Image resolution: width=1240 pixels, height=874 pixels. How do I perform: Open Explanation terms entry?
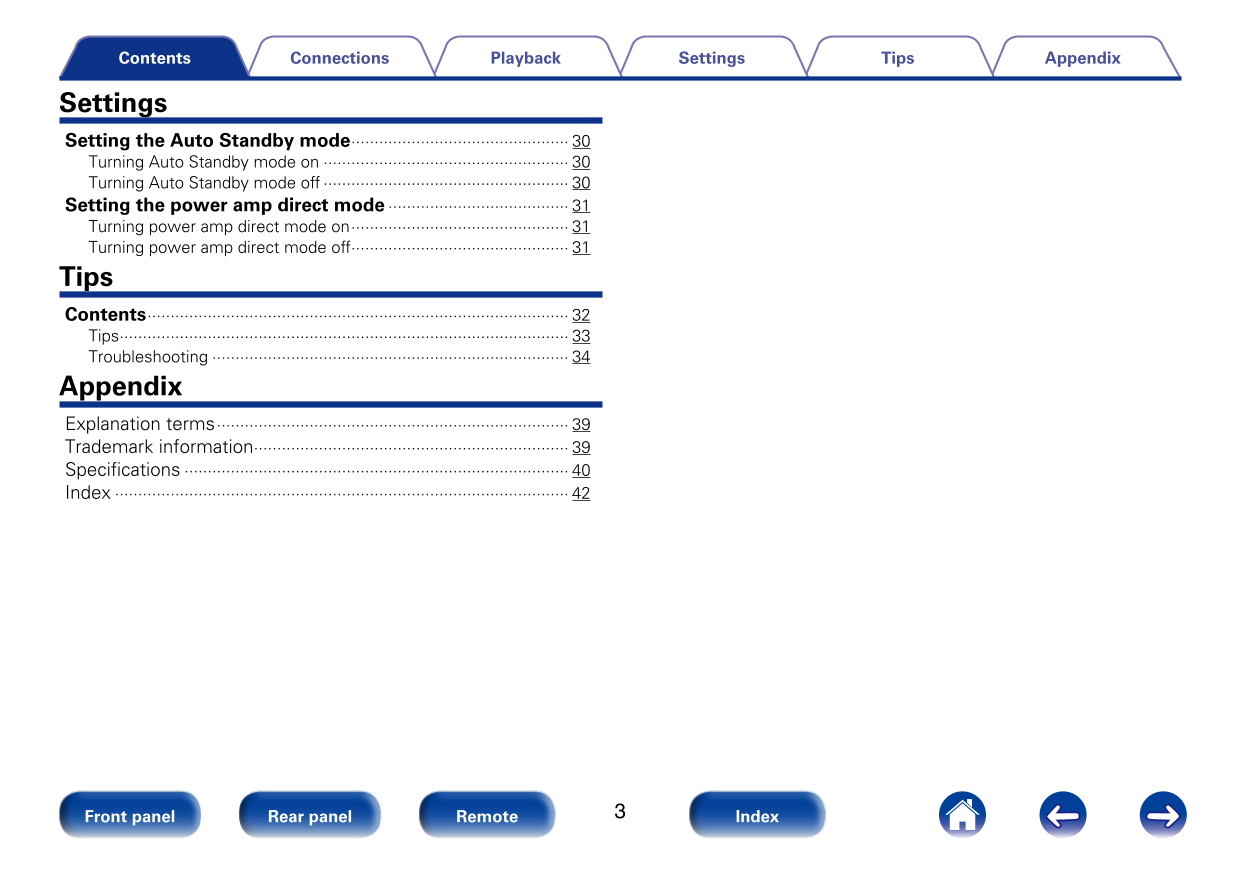coord(140,424)
